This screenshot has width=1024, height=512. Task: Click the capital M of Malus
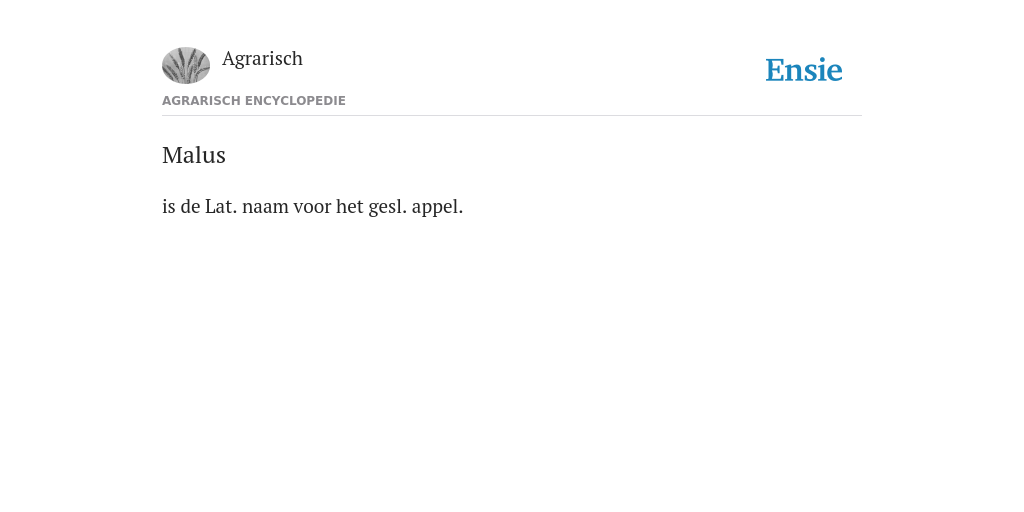170,155
